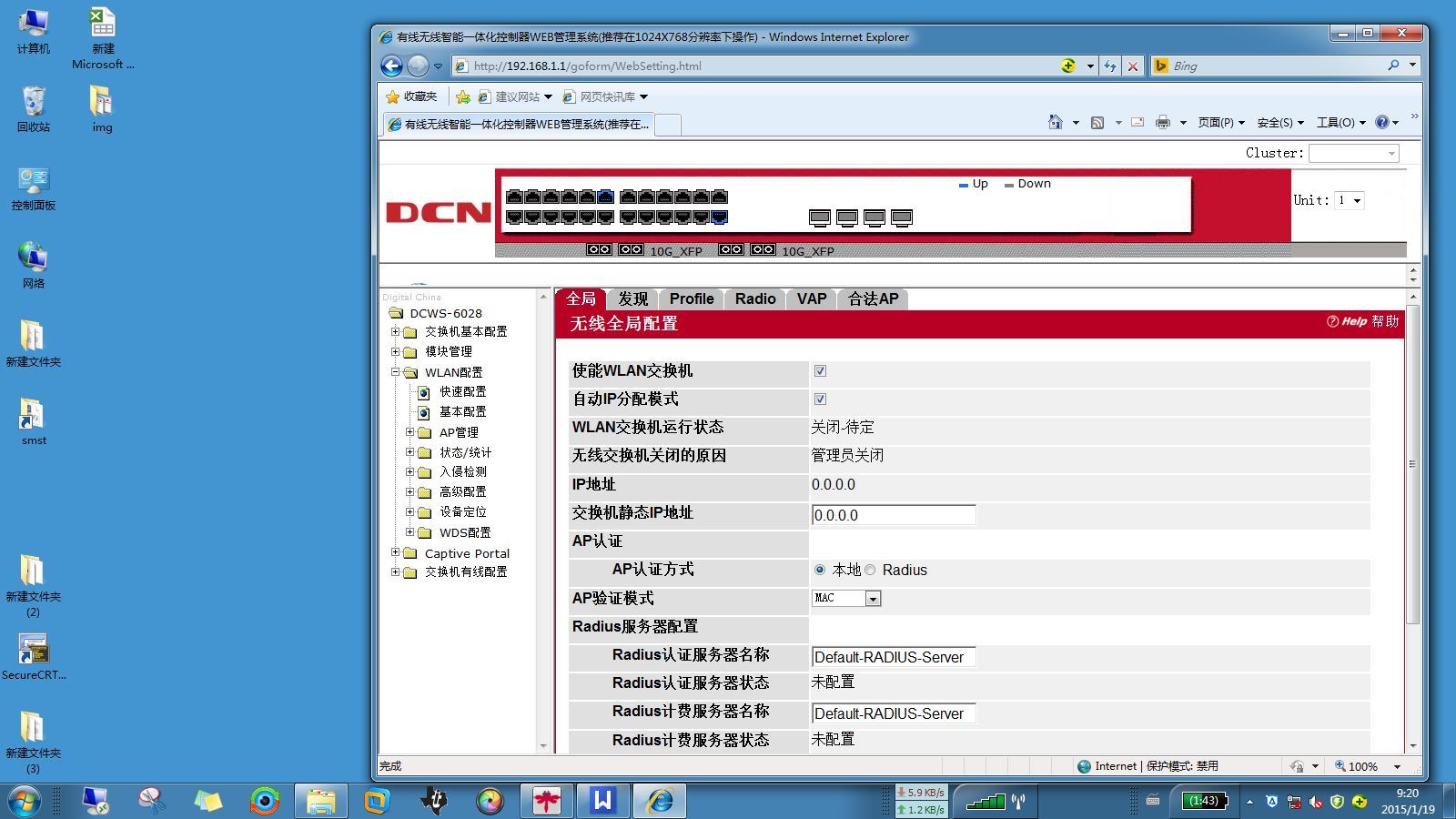The image size is (1456, 819).
Task: Switch to the Radio tab
Action: coord(755,298)
